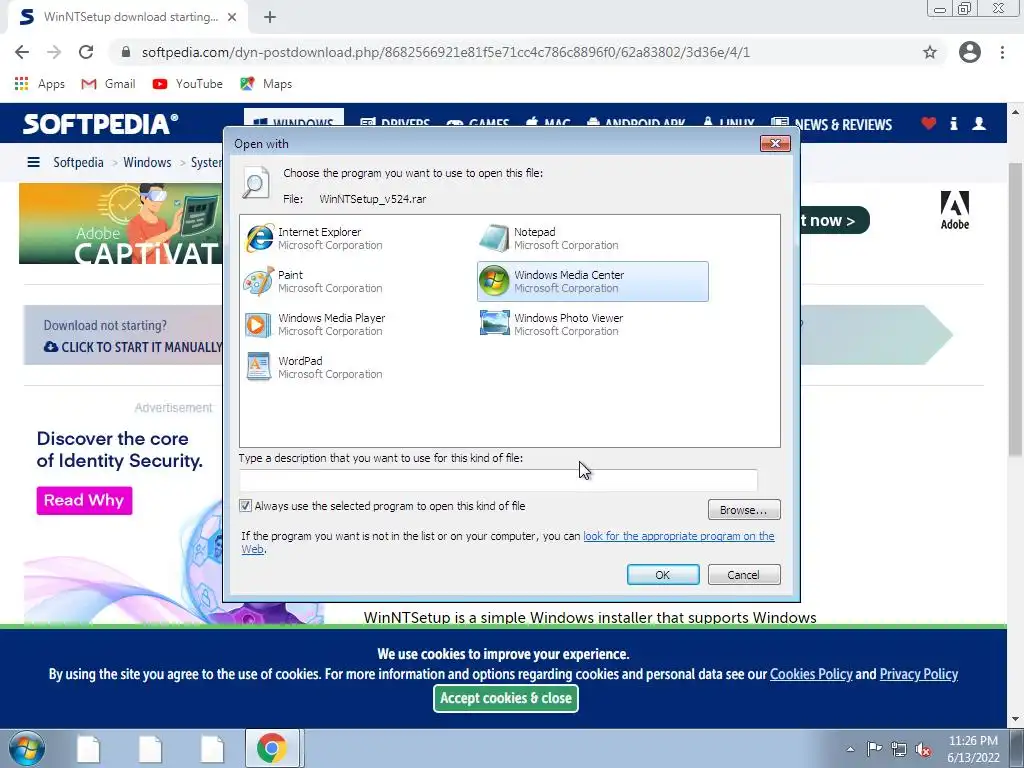Image resolution: width=1024 pixels, height=768 pixels.
Task: Select Windows Media Player icon
Action: coord(259,325)
